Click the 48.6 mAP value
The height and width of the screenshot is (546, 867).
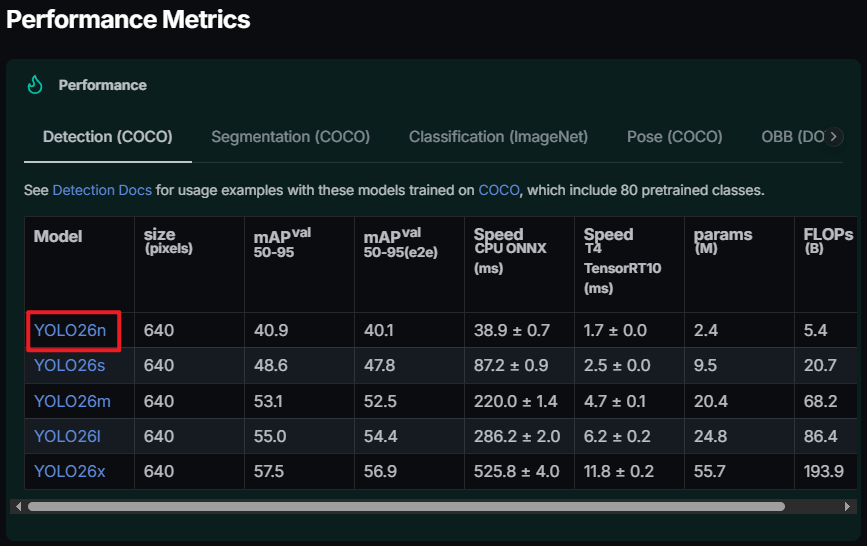(271, 366)
